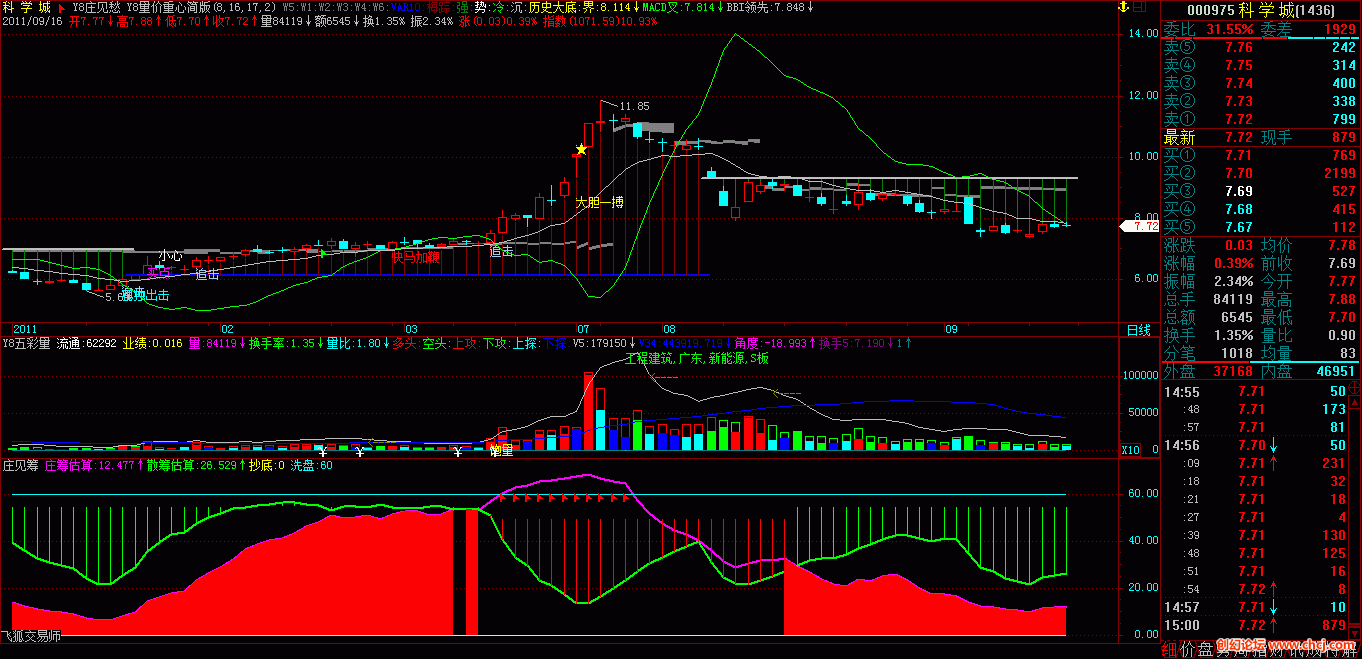Select the 买⑤ order row at 7.67

[1260, 227]
